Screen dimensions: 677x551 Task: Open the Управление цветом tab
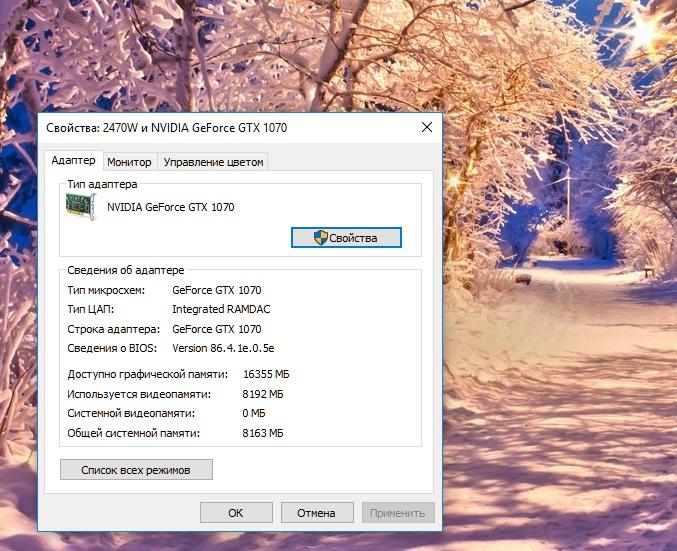coord(213,162)
